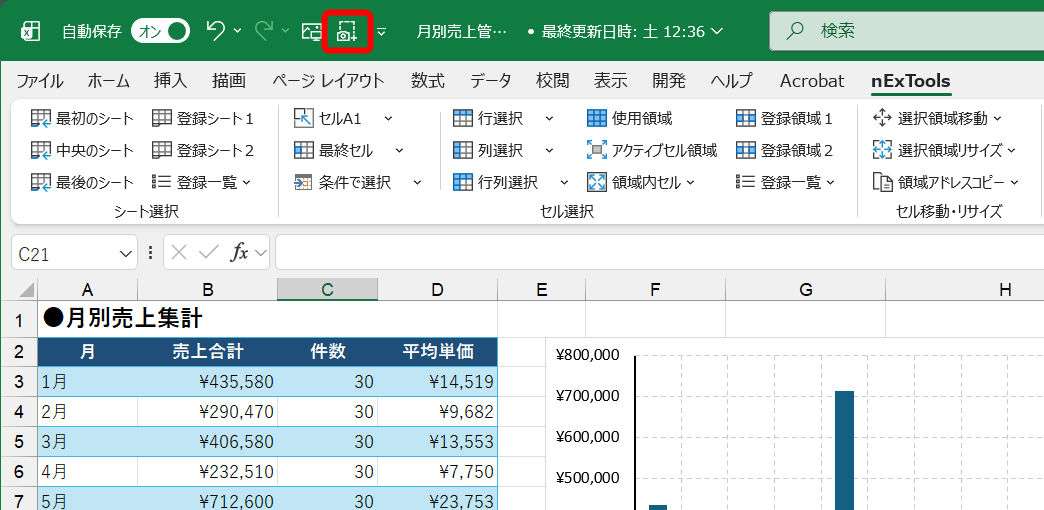
Task: Expand the セルA1 dropdown arrow
Action: pyautogui.click(x=388, y=119)
